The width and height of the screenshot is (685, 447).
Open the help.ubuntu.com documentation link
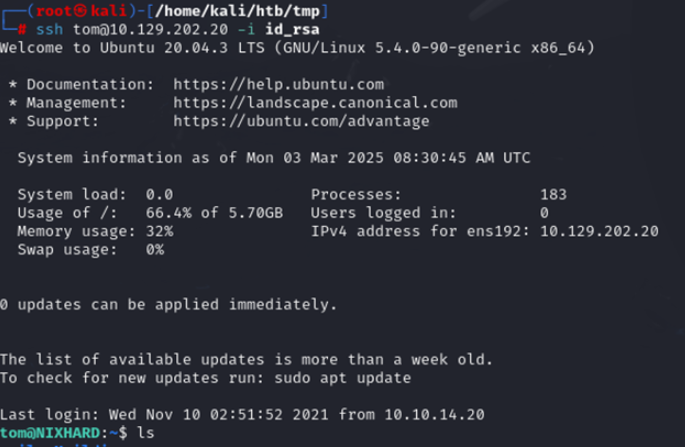click(278, 84)
